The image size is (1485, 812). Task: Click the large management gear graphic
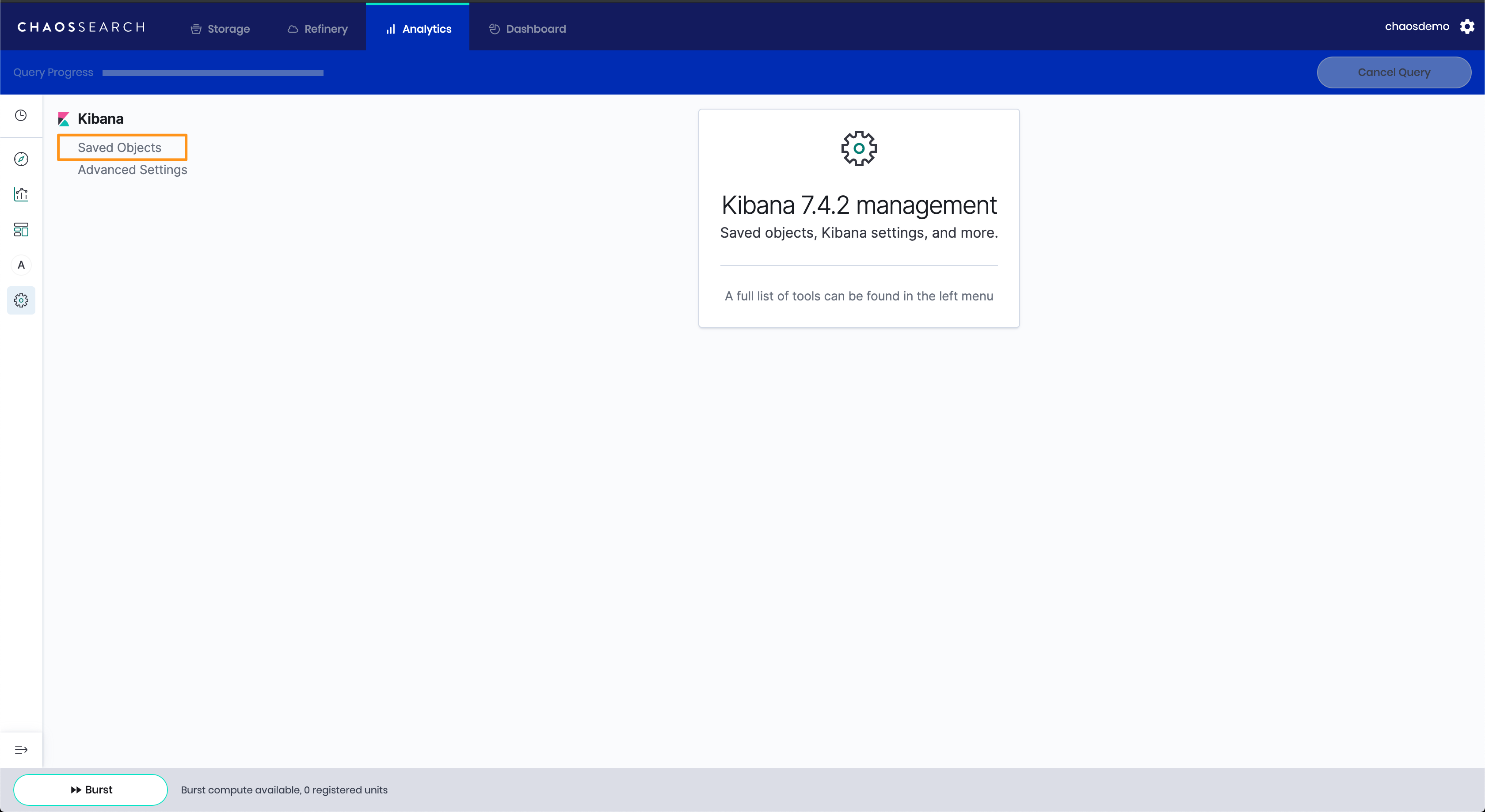[858, 148]
